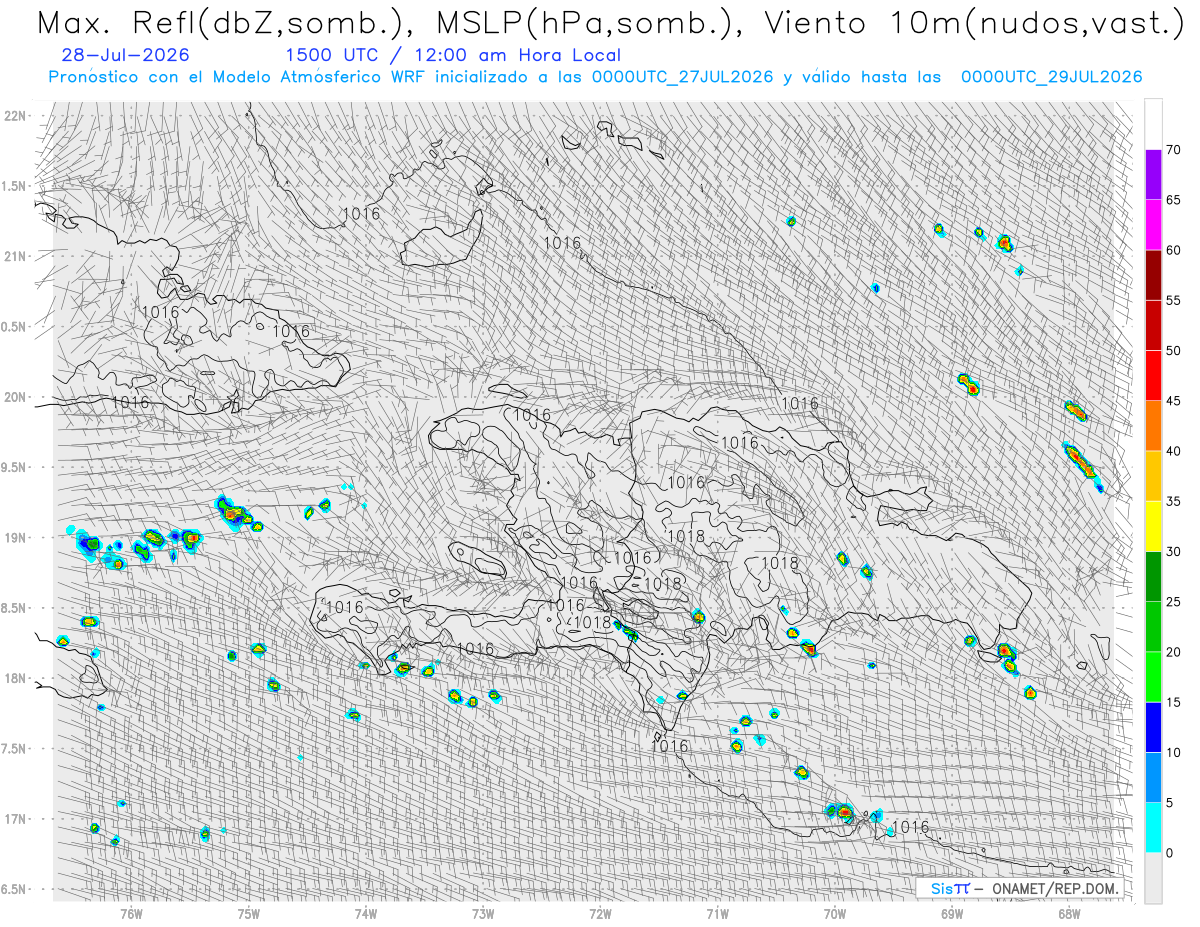1200x927 pixels.
Task: Click the "71W" longitude axis label
Action: pos(717,913)
